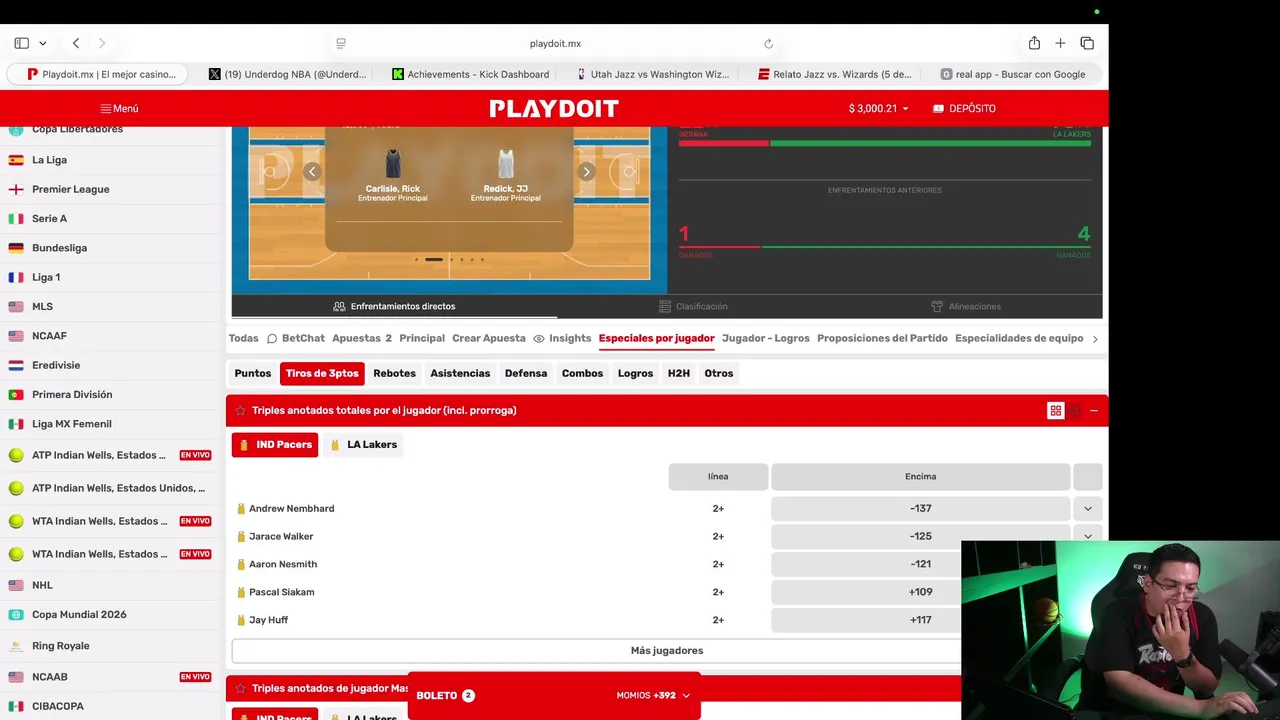Select the Puntos filter
The height and width of the screenshot is (720, 1280).
pos(253,373)
